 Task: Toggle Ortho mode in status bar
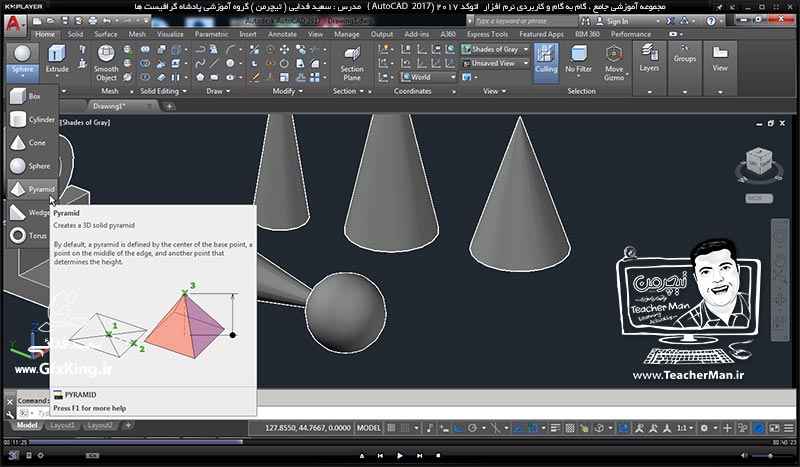(x=458, y=428)
